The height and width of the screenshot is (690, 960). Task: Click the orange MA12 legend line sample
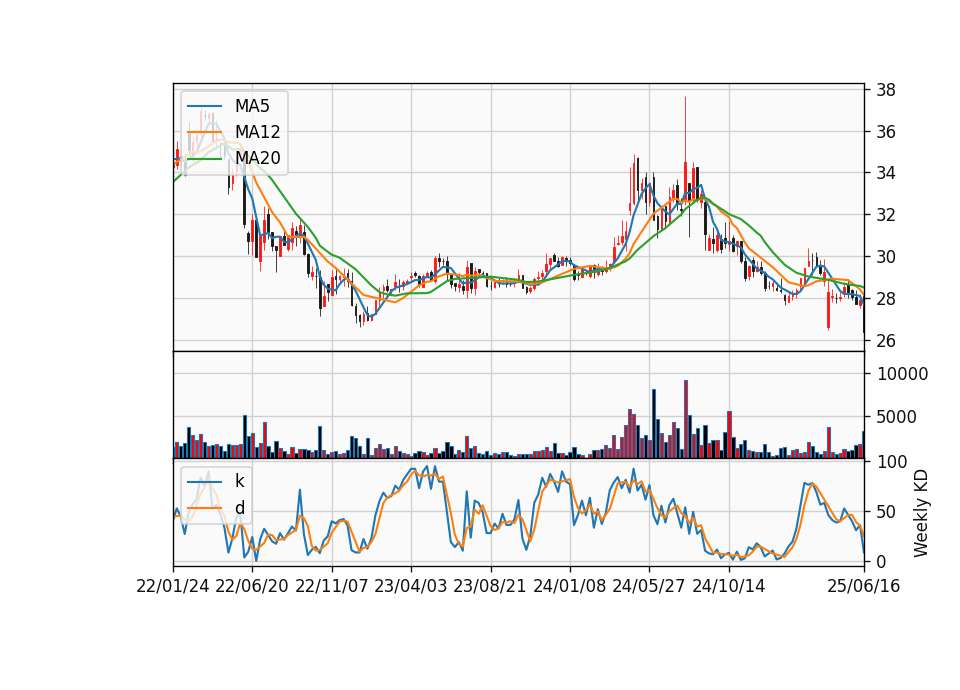[204, 132]
